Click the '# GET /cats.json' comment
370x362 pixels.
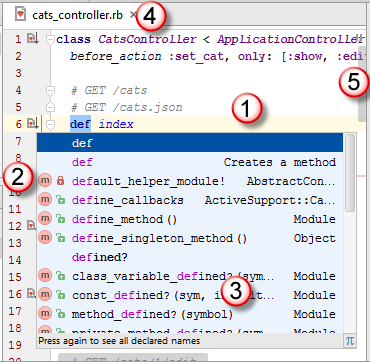click(127, 107)
